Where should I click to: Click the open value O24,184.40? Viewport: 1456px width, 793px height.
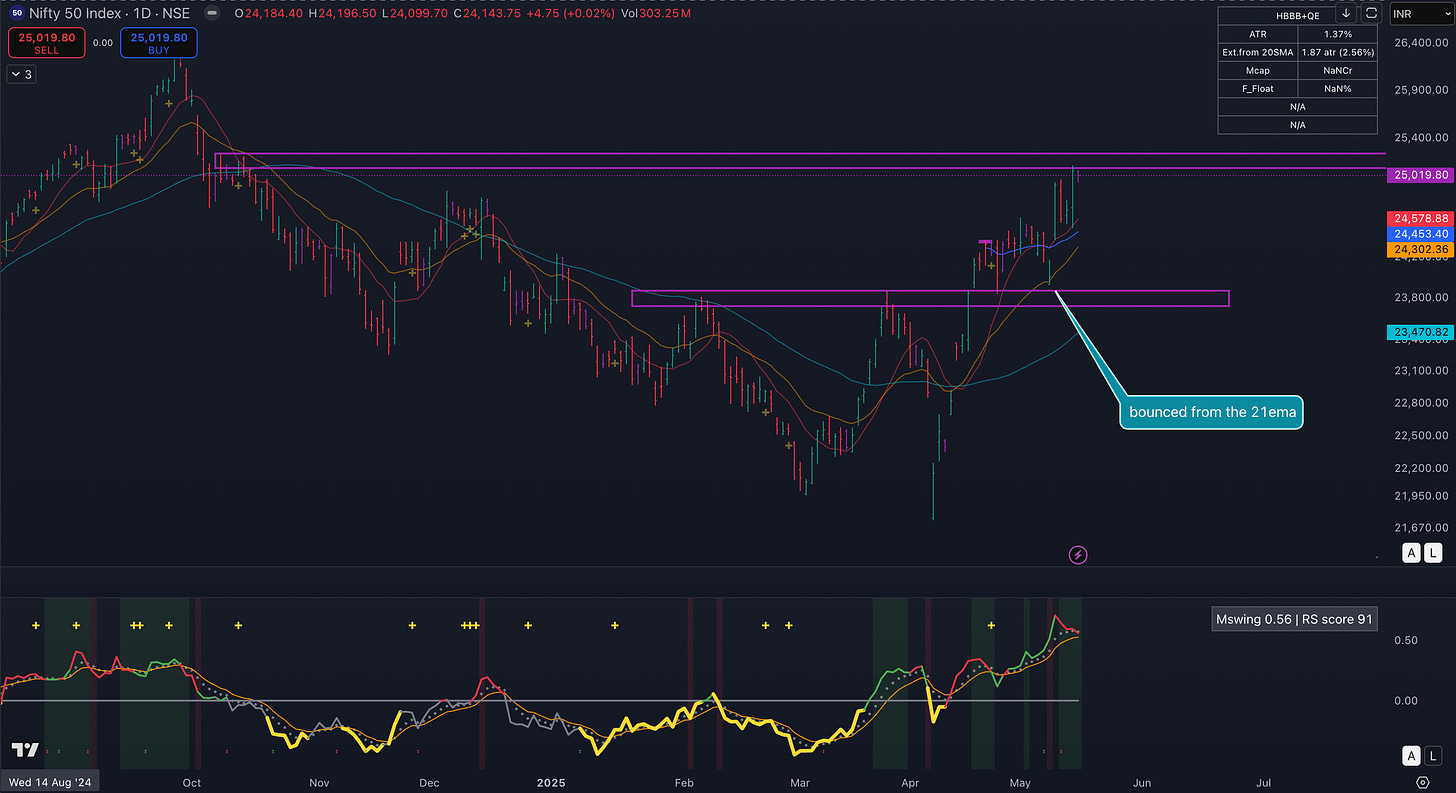[270, 13]
